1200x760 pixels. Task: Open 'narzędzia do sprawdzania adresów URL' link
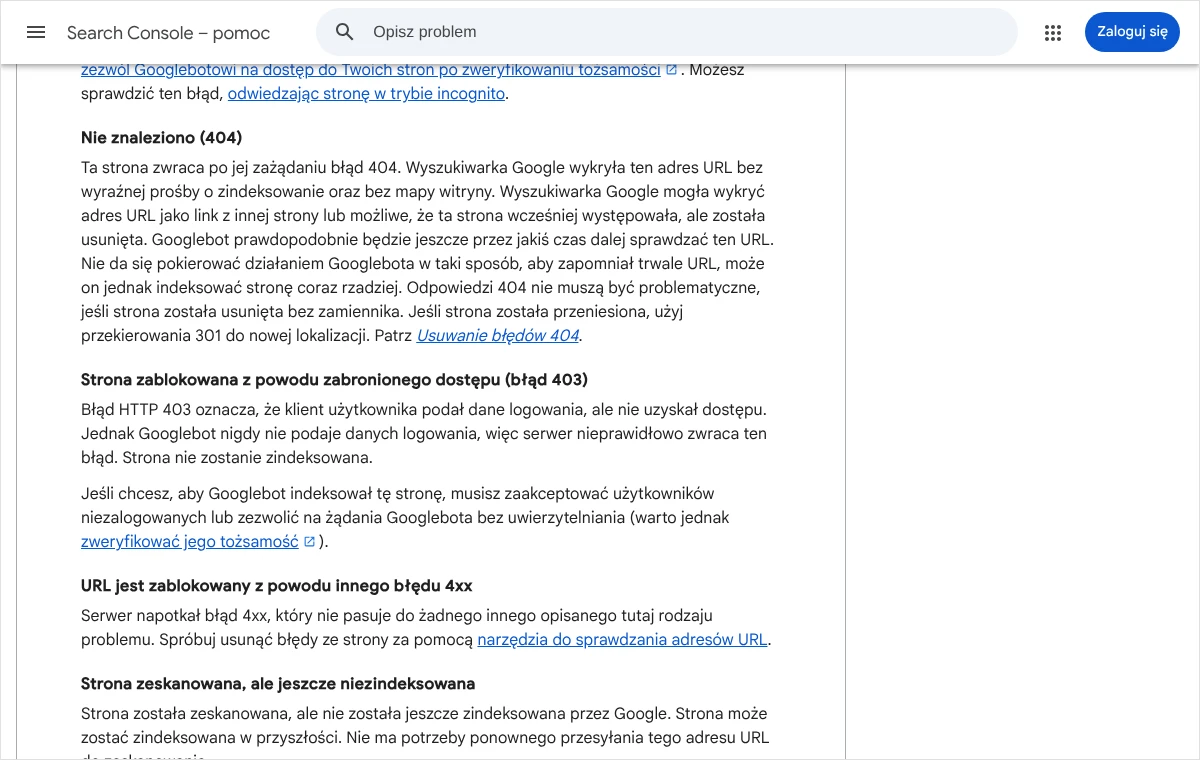[622, 640]
